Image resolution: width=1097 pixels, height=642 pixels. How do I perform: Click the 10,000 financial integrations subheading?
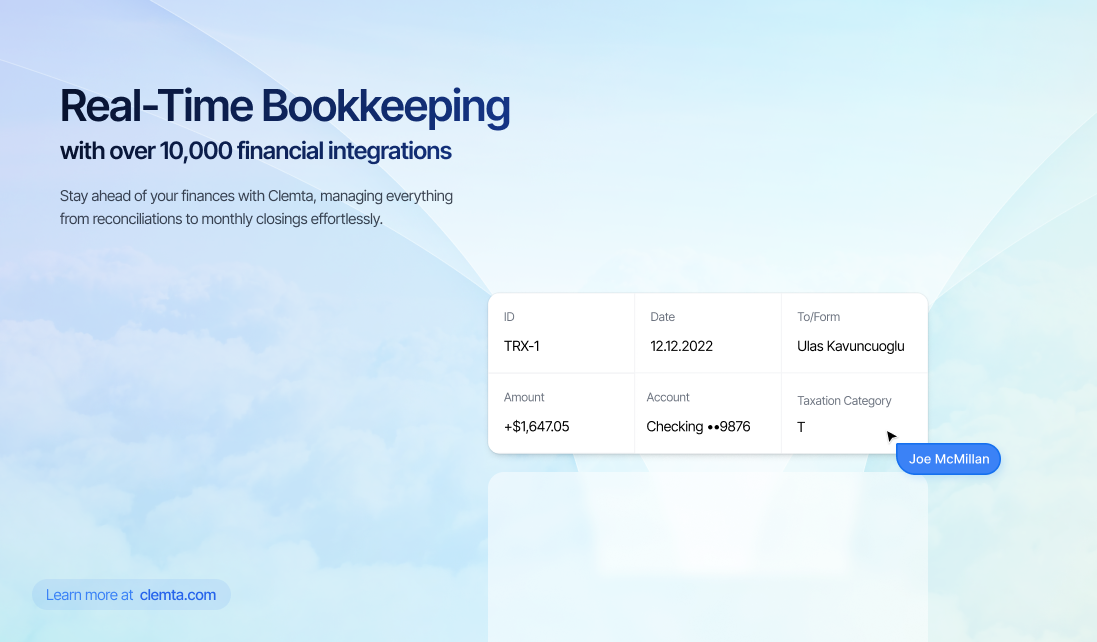(255, 151)
